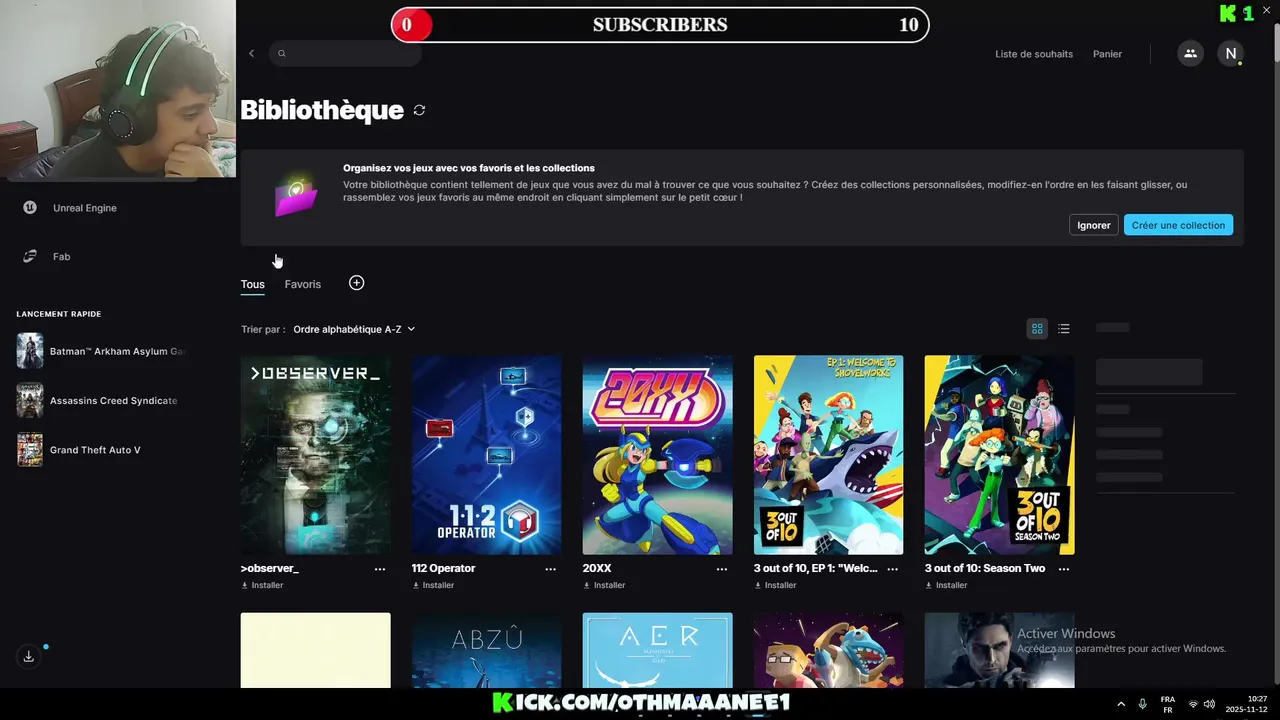Click the Ignorer button
Screen dimensions: 1280x720
click(1093, 225)
